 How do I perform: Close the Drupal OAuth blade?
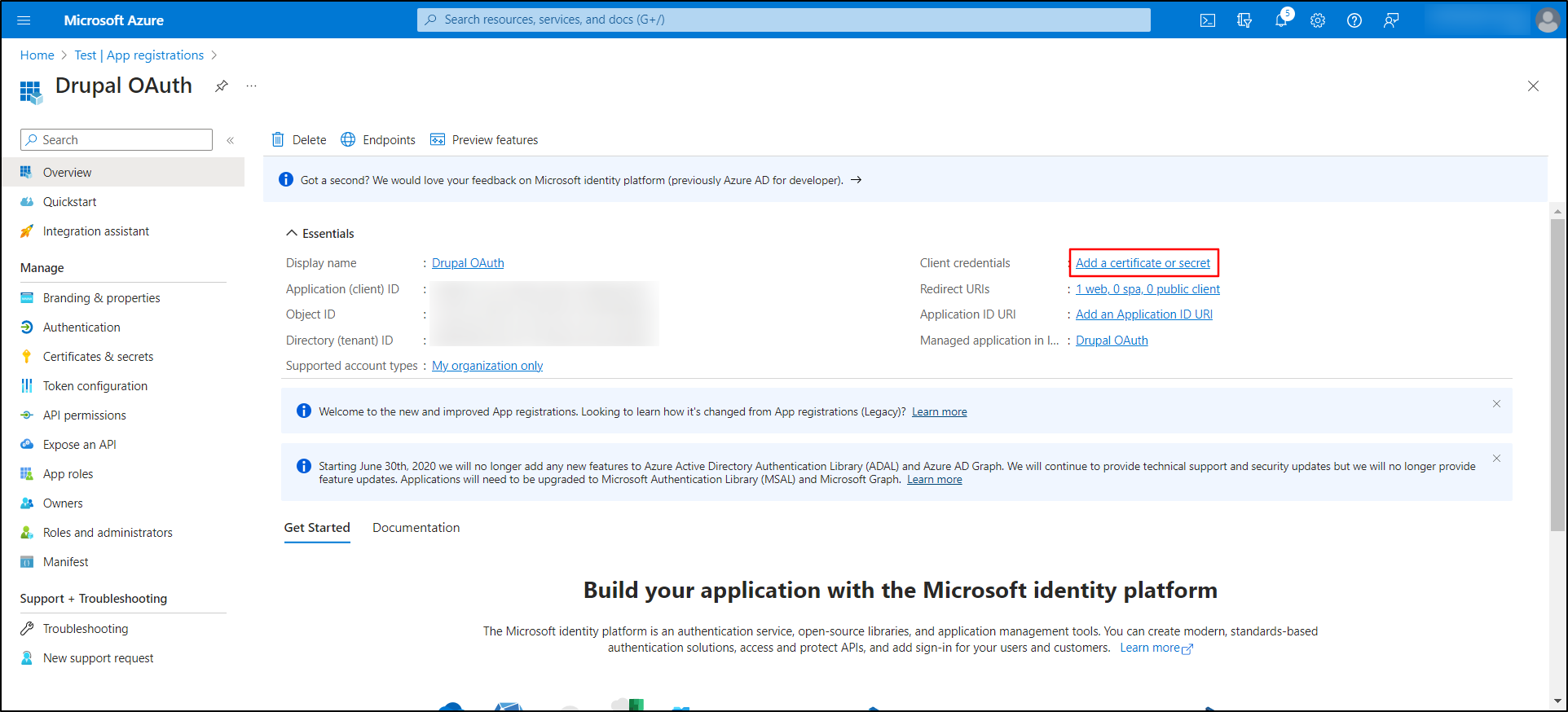[x=1533, y=86]
